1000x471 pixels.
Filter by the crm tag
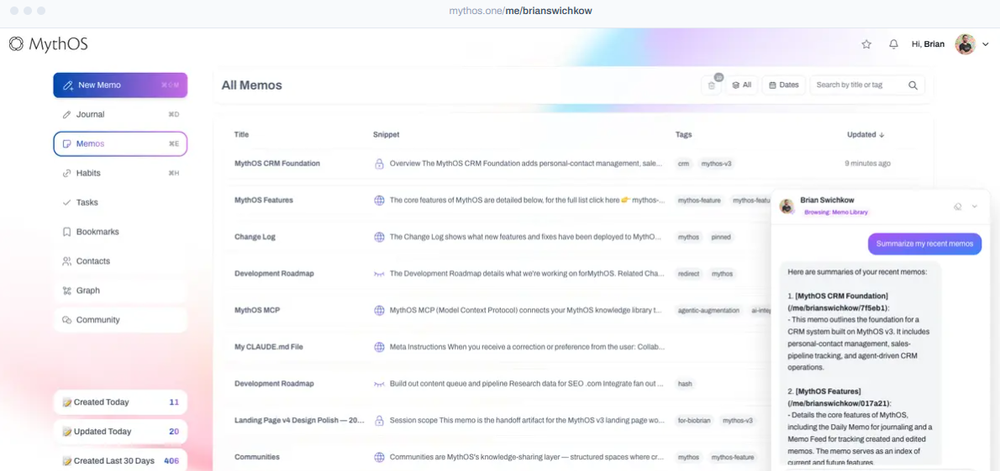click(683, 164)
